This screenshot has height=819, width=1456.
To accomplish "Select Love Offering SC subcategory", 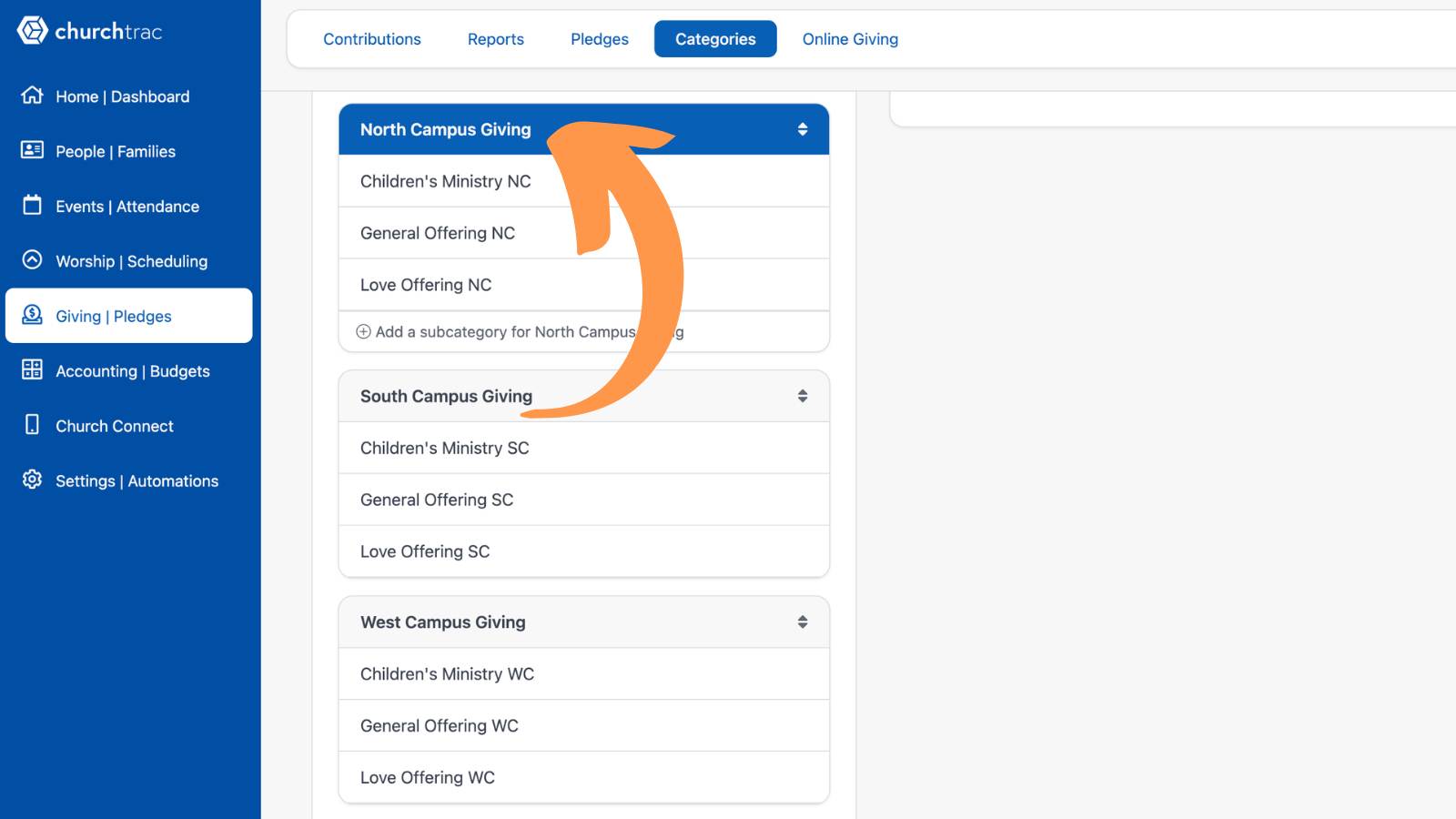I will tap(584, 551).
